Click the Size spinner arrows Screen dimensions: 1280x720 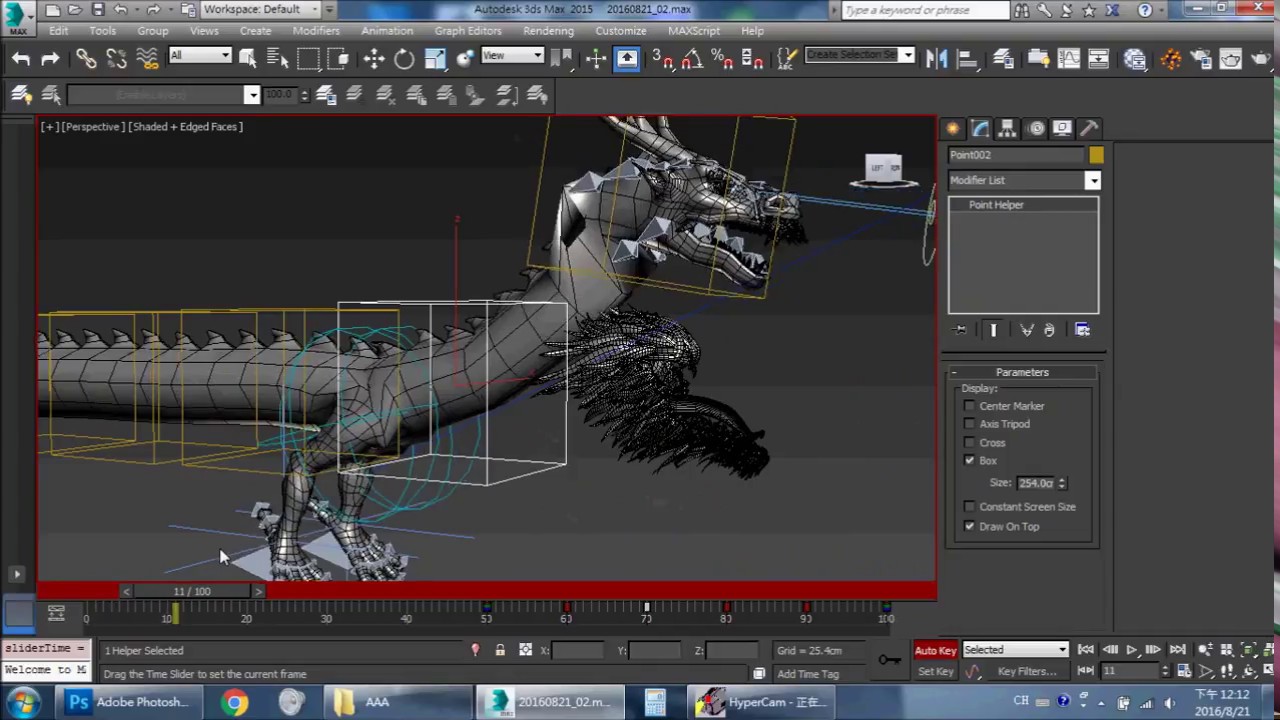click(1062, 483)
